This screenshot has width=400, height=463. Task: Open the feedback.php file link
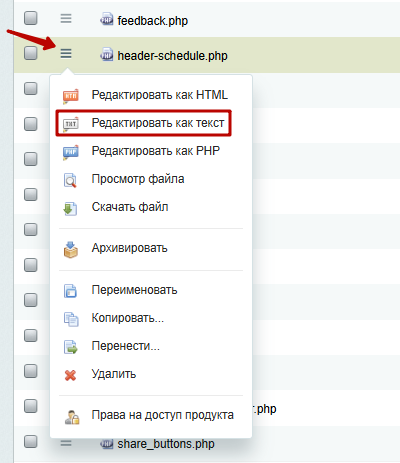tap(153, 21)
